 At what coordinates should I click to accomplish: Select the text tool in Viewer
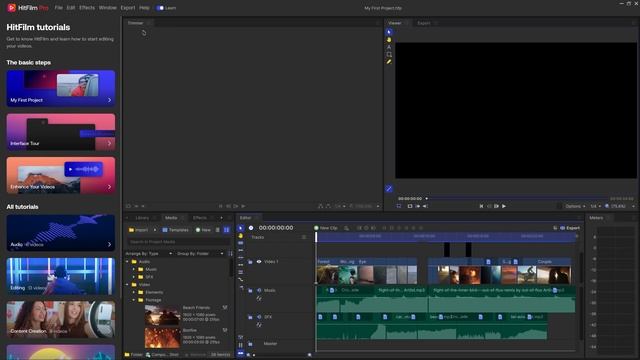(x=389, y=47)
